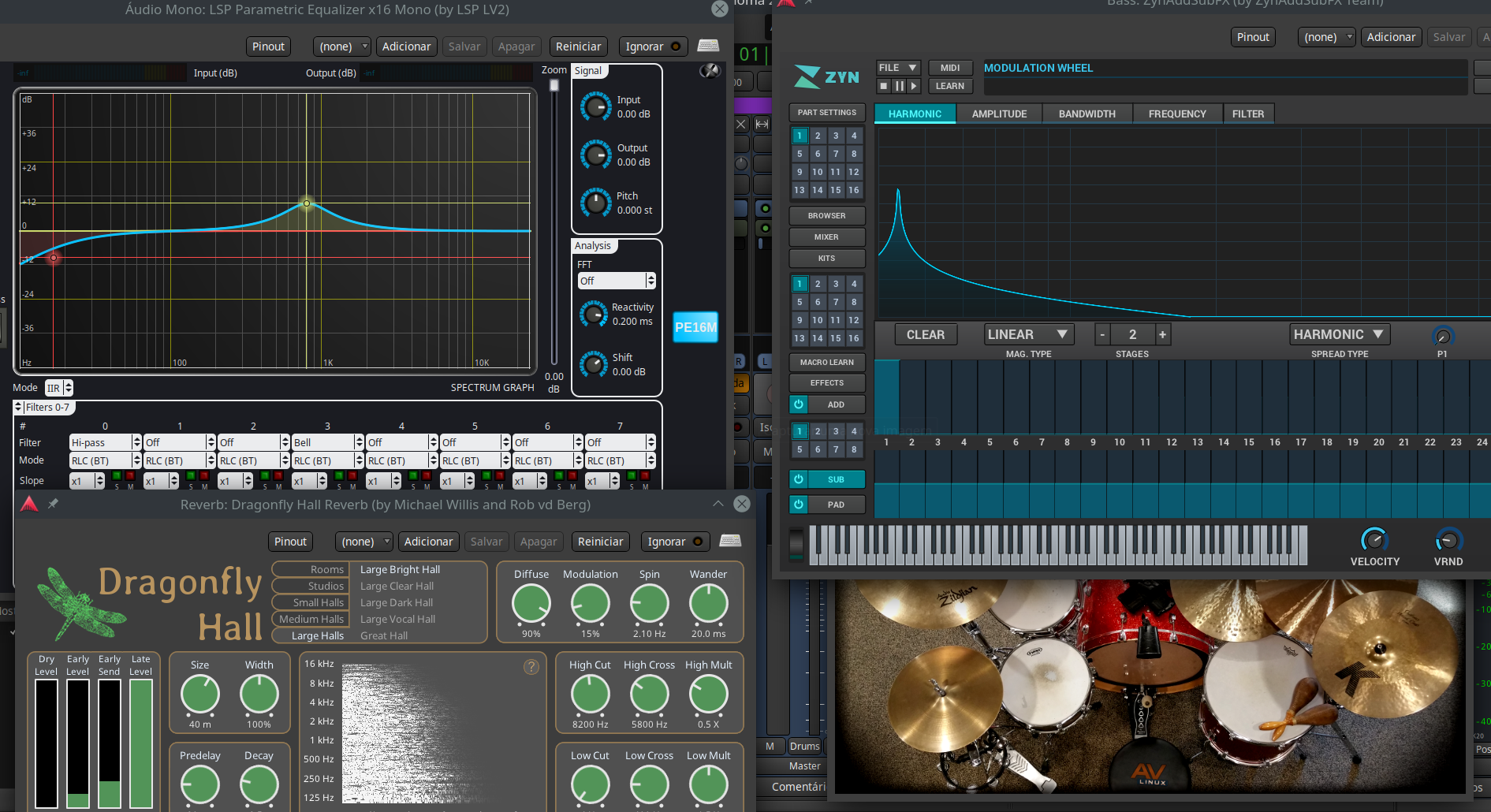Toggle the Ignorar bypass switch on the equalizer
The width and height of the screenshot is (1491, 812).
click(674, 46)
